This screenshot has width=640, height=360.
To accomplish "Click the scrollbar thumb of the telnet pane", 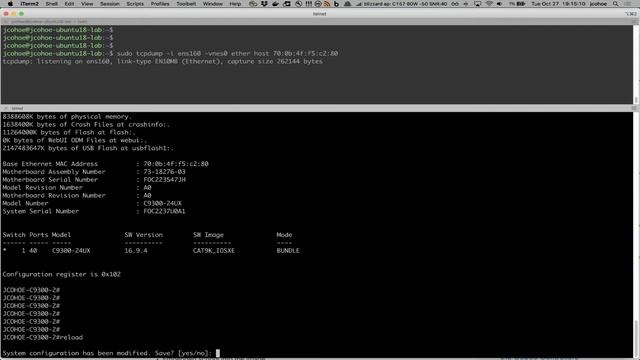I will (636, 338).
